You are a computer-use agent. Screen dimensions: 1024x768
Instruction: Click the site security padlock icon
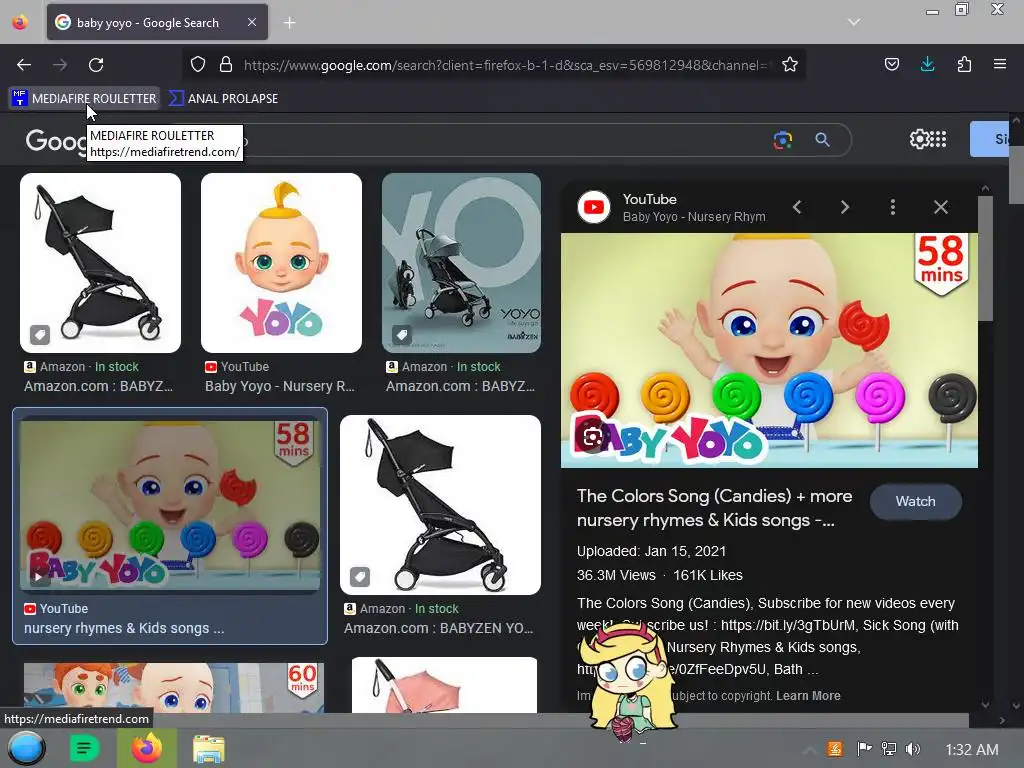(x=226, y=65)
